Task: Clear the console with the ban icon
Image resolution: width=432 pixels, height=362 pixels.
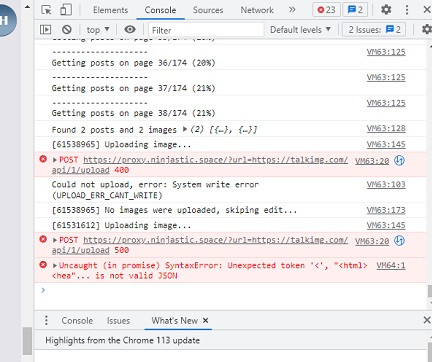Action: coord(67,30)
